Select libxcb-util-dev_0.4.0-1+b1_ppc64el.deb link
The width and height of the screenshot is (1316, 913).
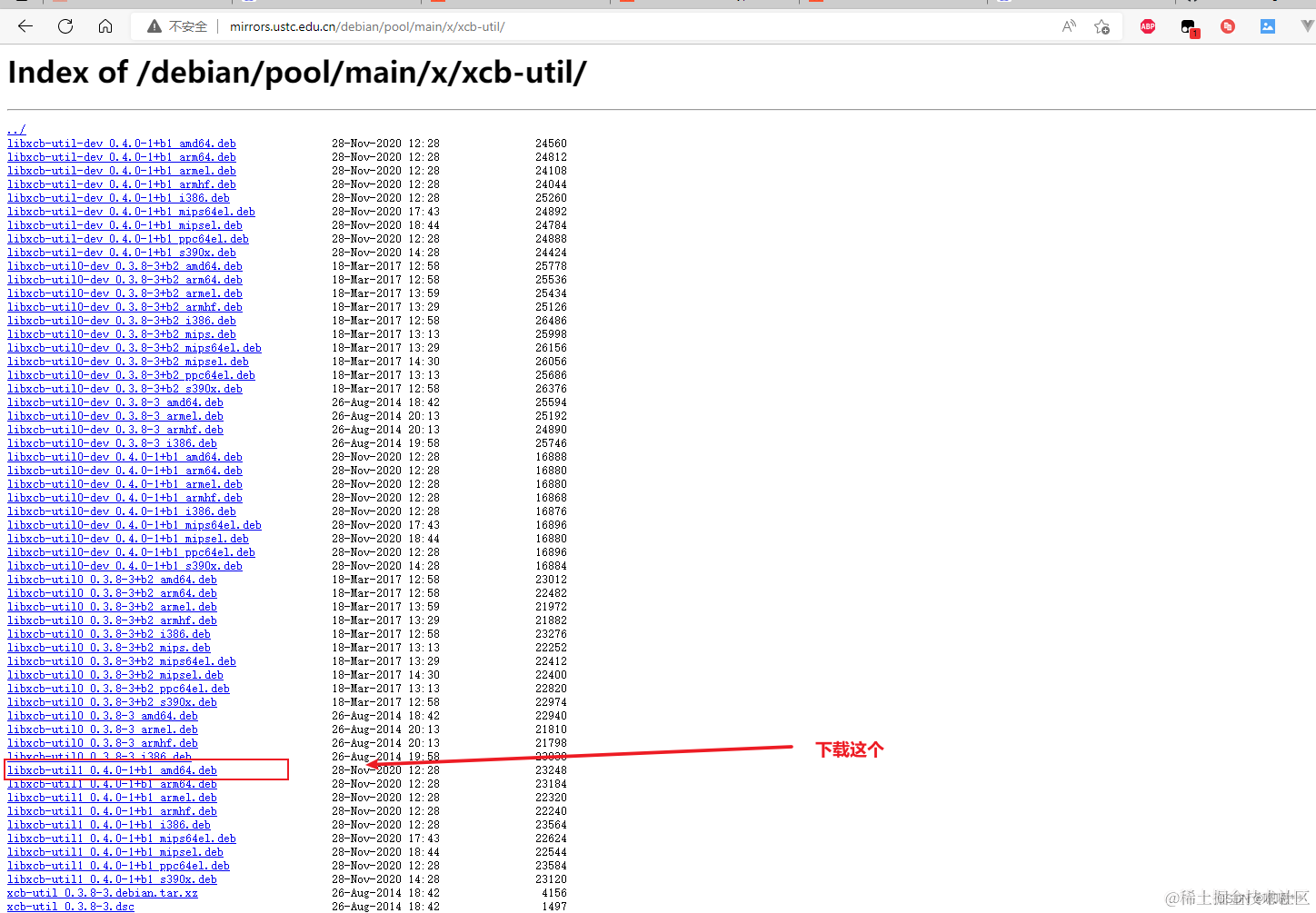pyautogui.click(x=128, y=239)
